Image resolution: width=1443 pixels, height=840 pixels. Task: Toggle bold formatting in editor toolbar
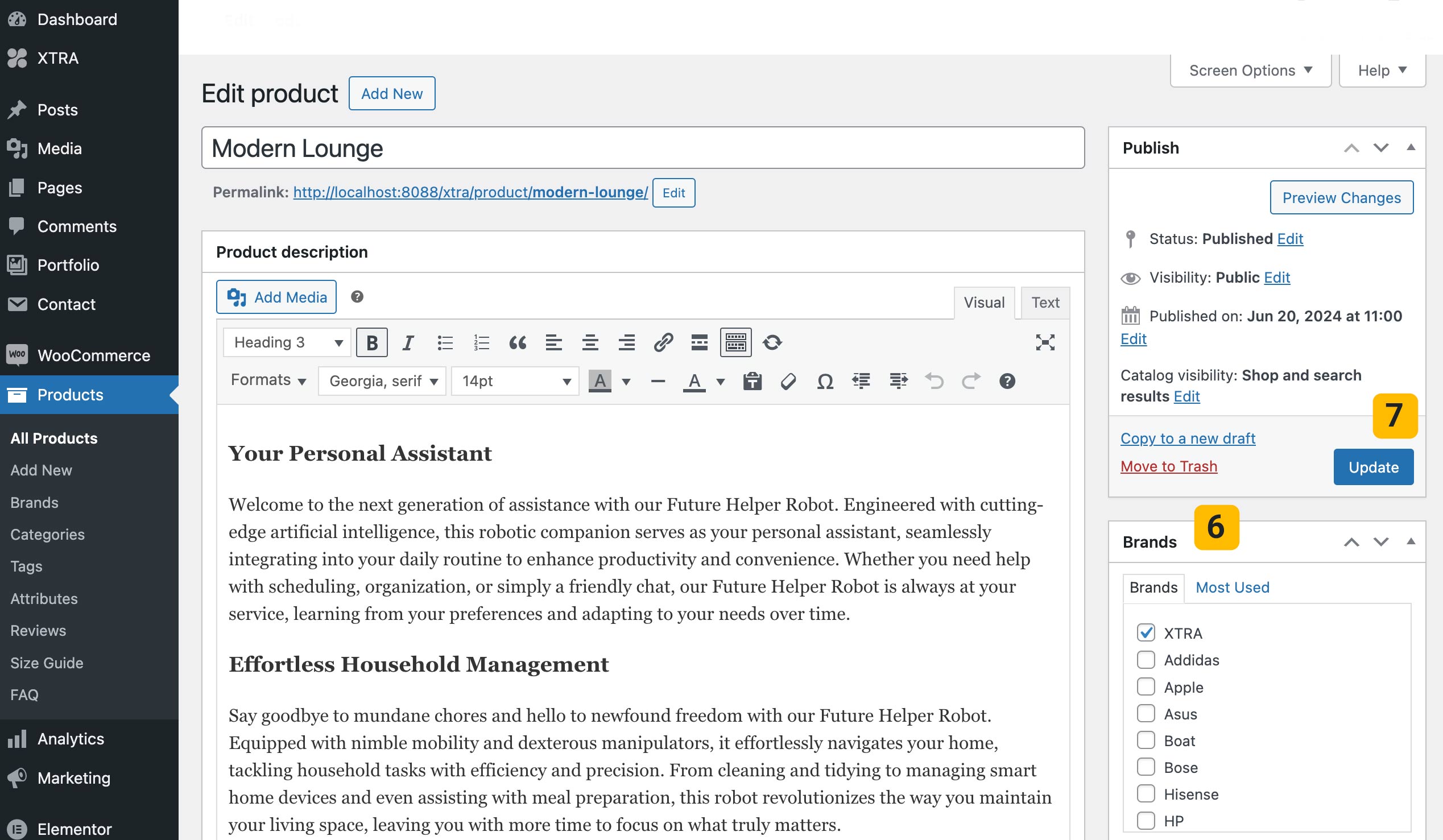371,342
